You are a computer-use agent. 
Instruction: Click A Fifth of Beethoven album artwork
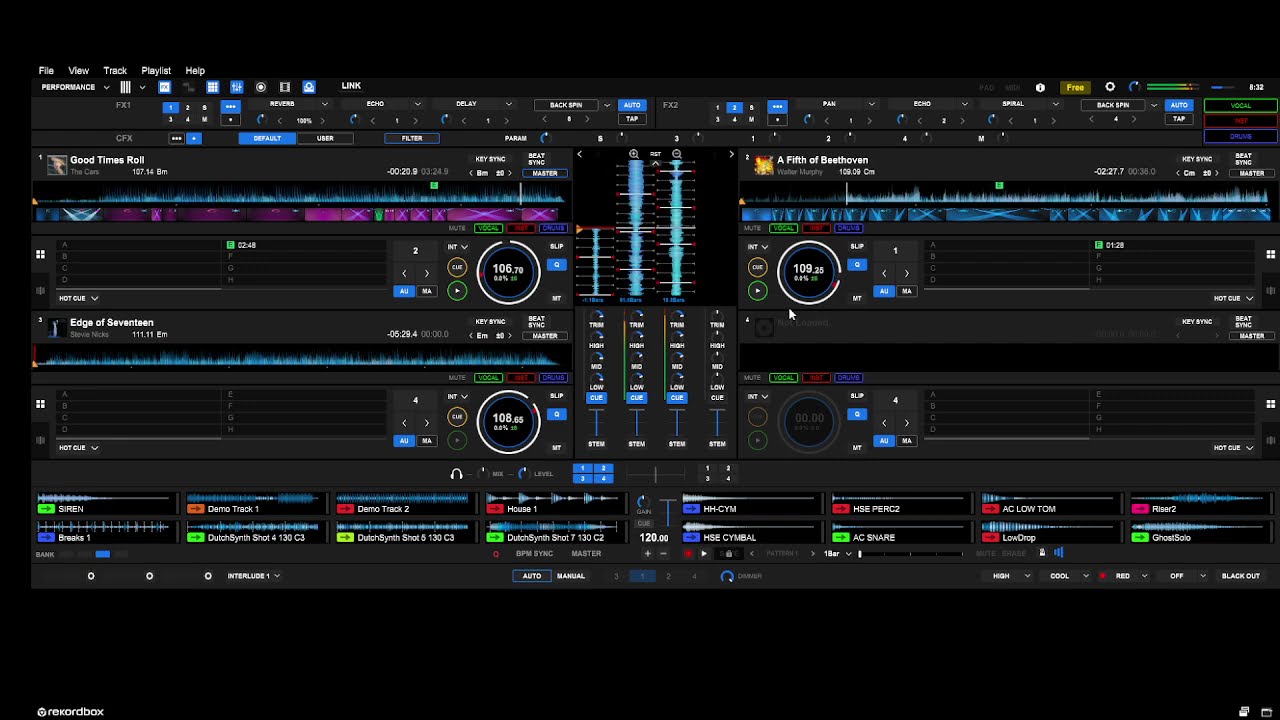(764, 165)
